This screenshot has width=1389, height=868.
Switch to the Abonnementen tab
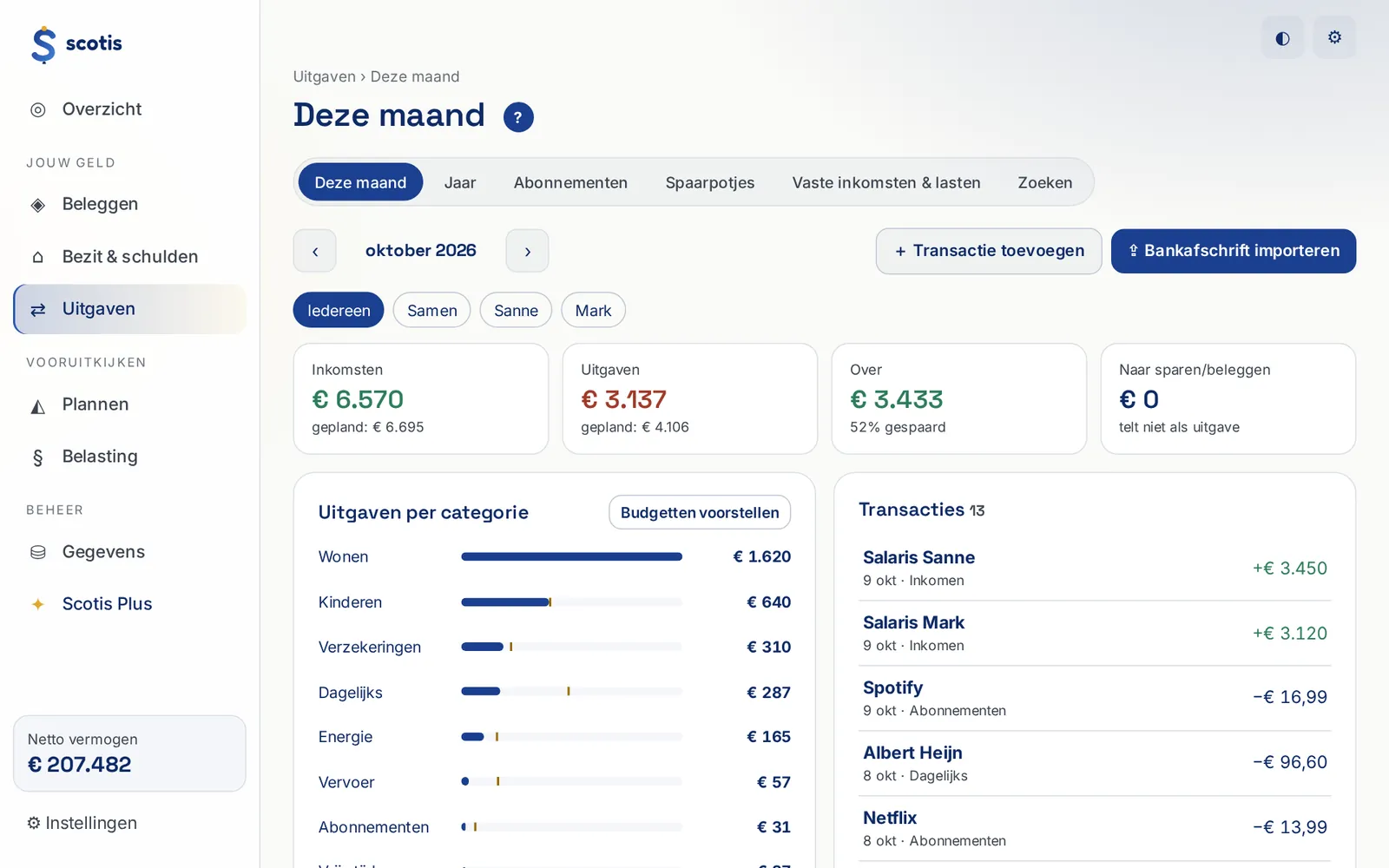click(x=570, y=182)
